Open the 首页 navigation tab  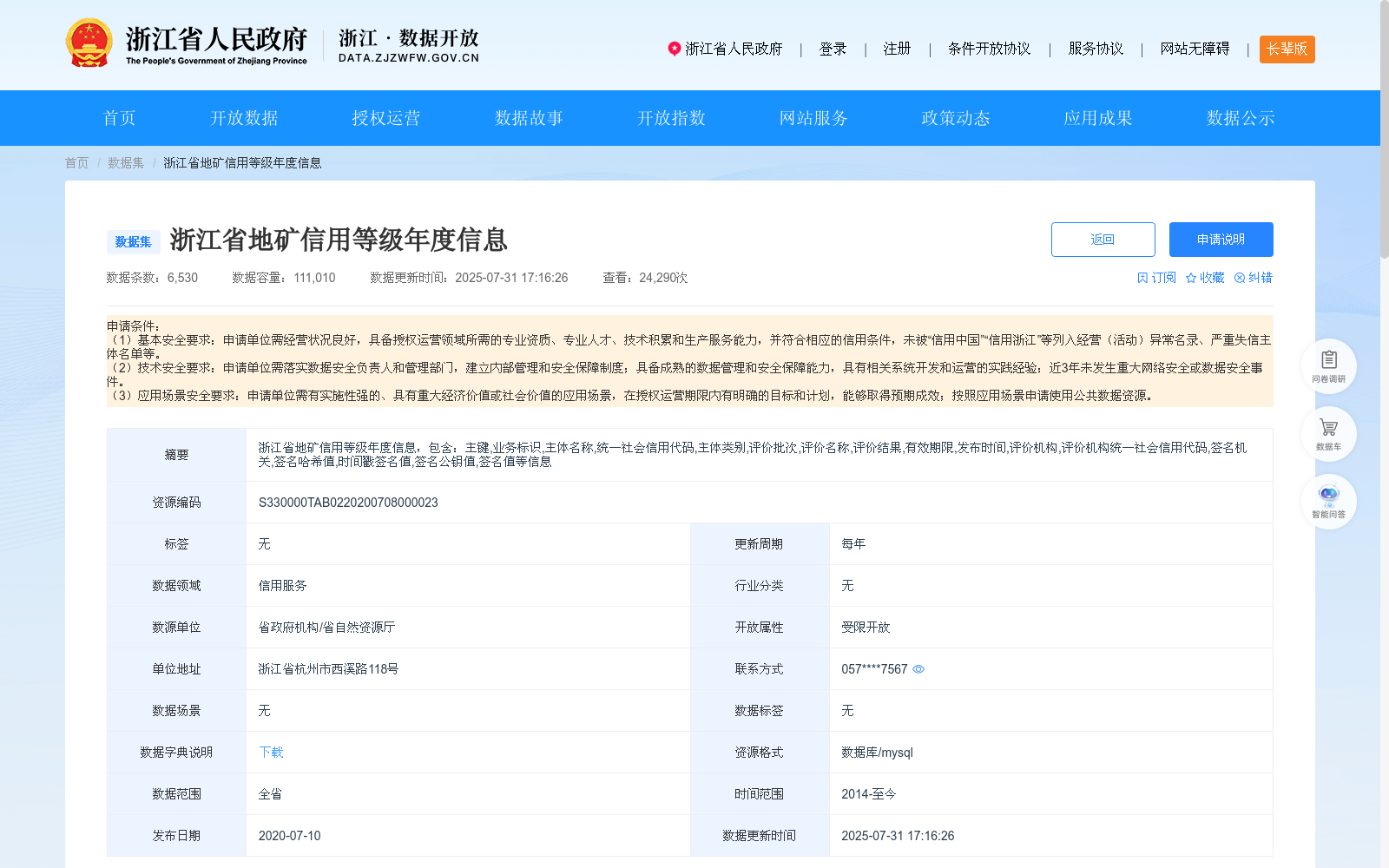pyautogui.click(x=120, y=118)
